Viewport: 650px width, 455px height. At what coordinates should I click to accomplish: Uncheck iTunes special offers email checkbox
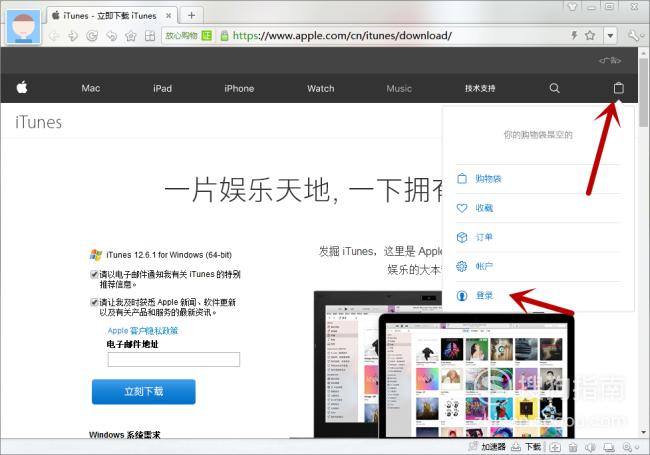[x=94, y=274]
